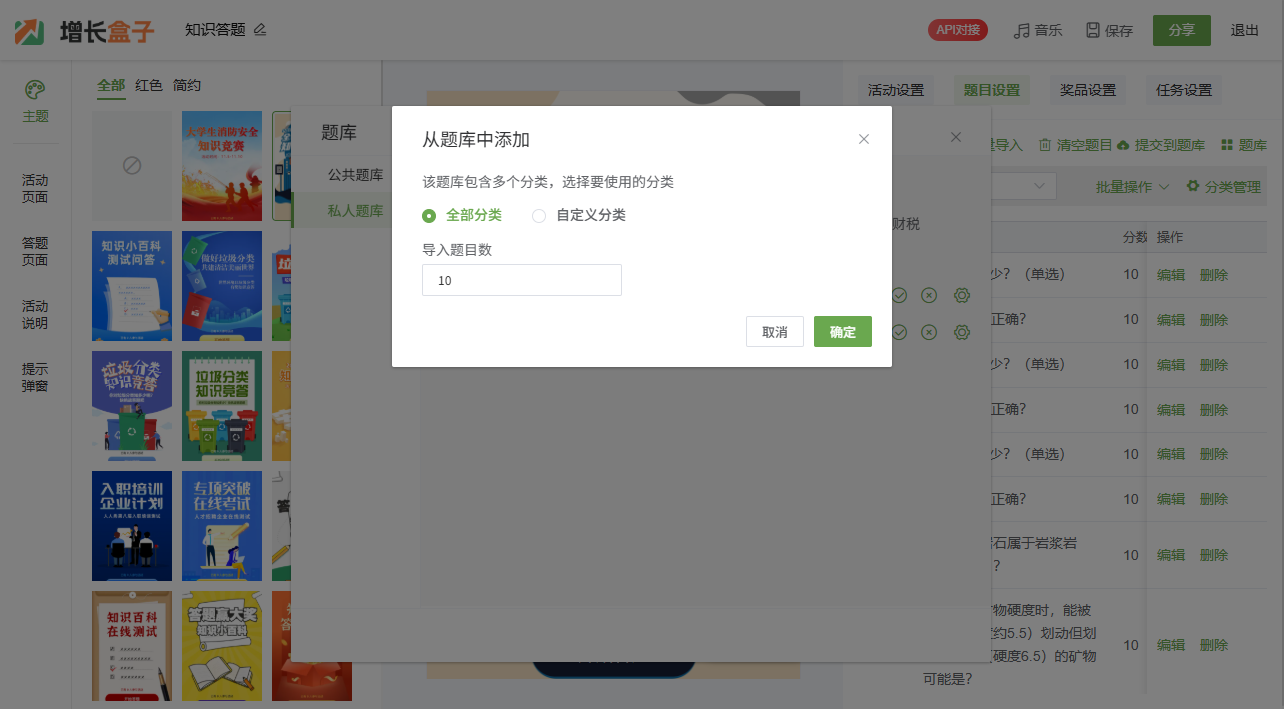Image resolution: width=1284 pixels, height=709 pixels.
Task: Choose the 自定义分类 radio option
Action: pyautogui.click(x=539, y=215)
